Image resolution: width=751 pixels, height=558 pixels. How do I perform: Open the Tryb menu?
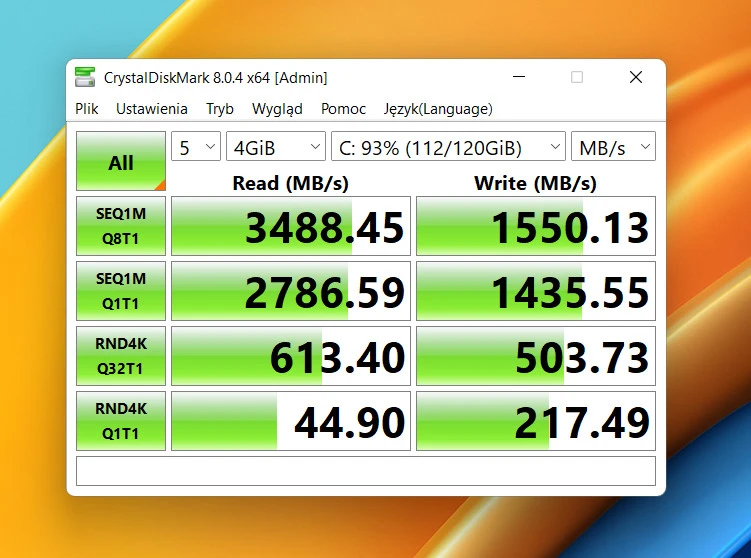click(x=220, y=109)
